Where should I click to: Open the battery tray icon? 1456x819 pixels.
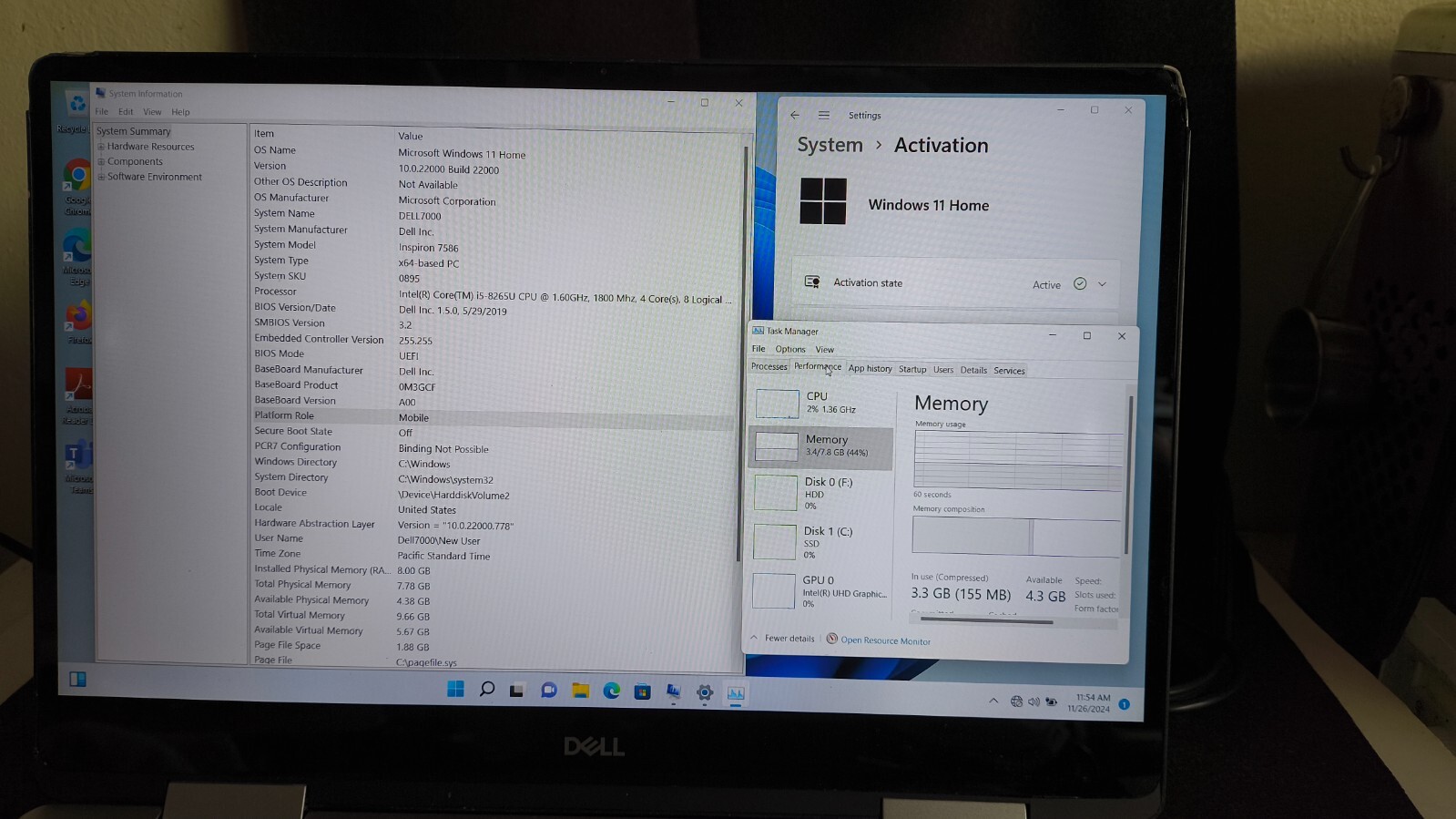(x=1051, y=701)
